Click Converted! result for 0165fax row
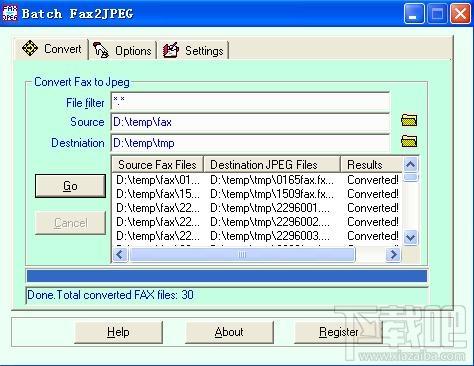This screenshot has height=366, width=474. point(373,180)
